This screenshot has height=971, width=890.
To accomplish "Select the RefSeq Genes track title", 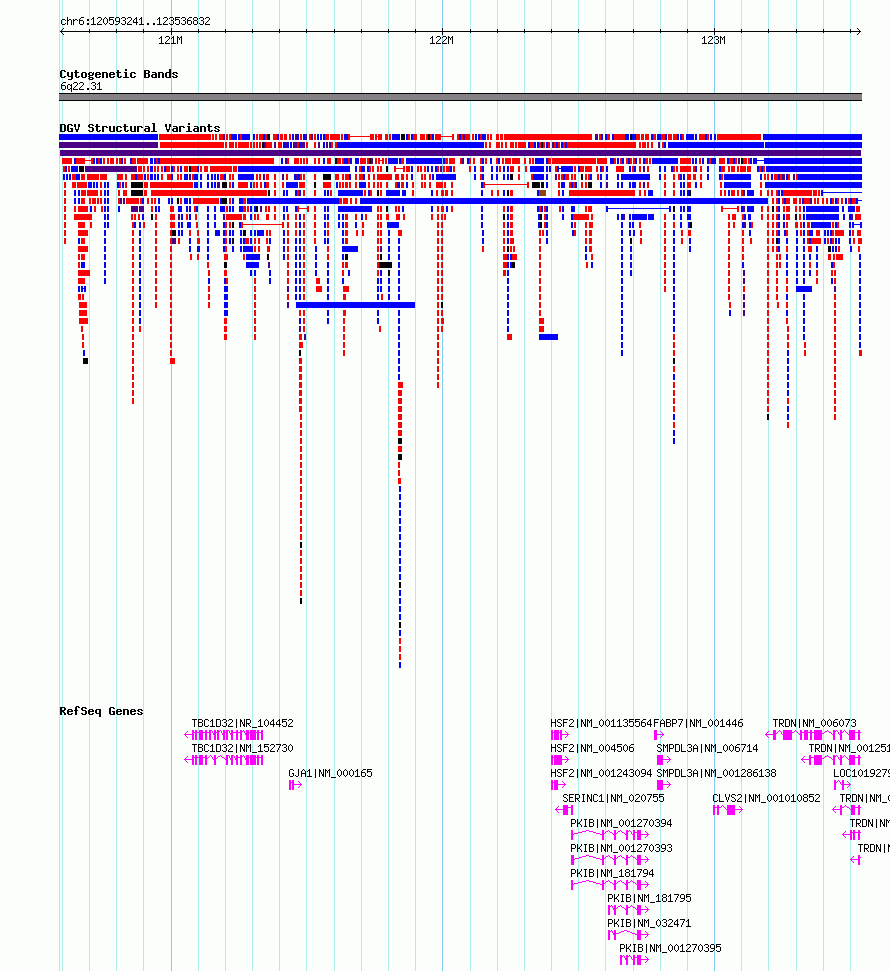I will 101,711.
